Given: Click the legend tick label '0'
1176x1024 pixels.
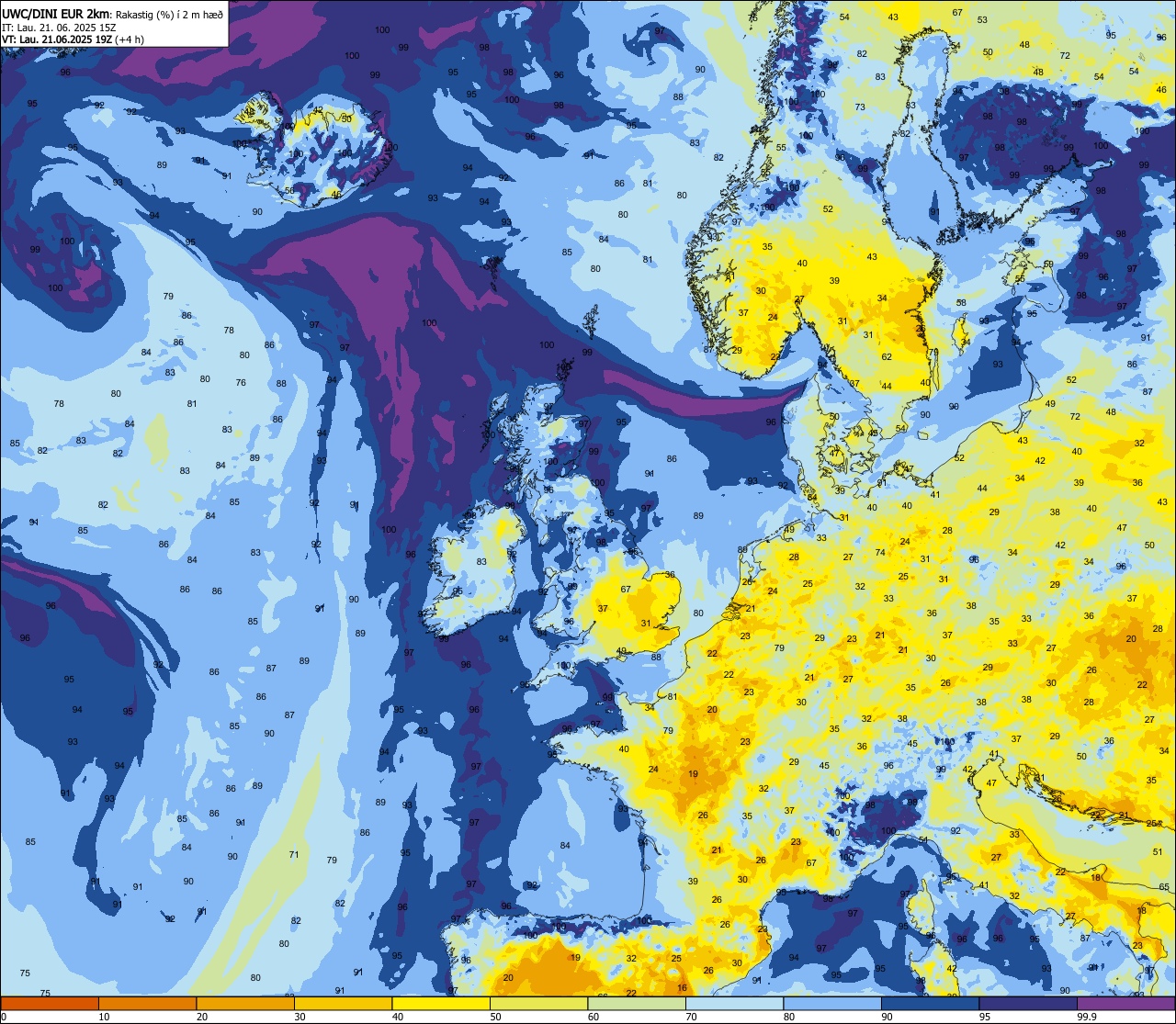Looking at the screenshot, I should 5,1017.
